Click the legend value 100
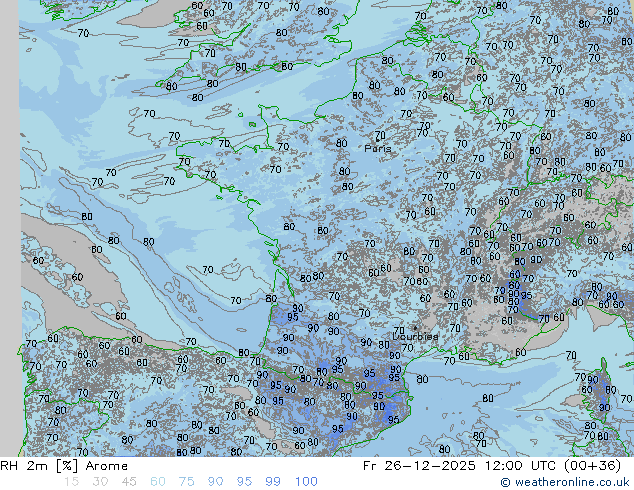The width and height of the screenshot is (634, 490). (x=306, y=482)
